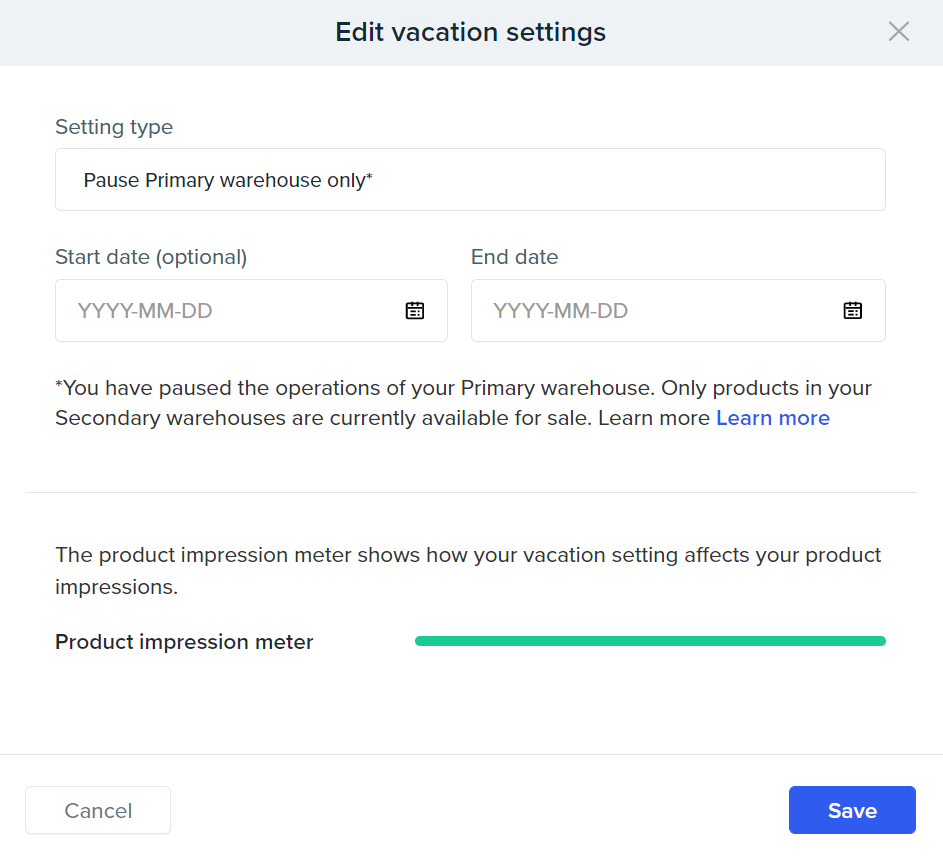Open the End date calendar picker icon
The height and width of the screenshot is (861, 943).
point(852,310)
